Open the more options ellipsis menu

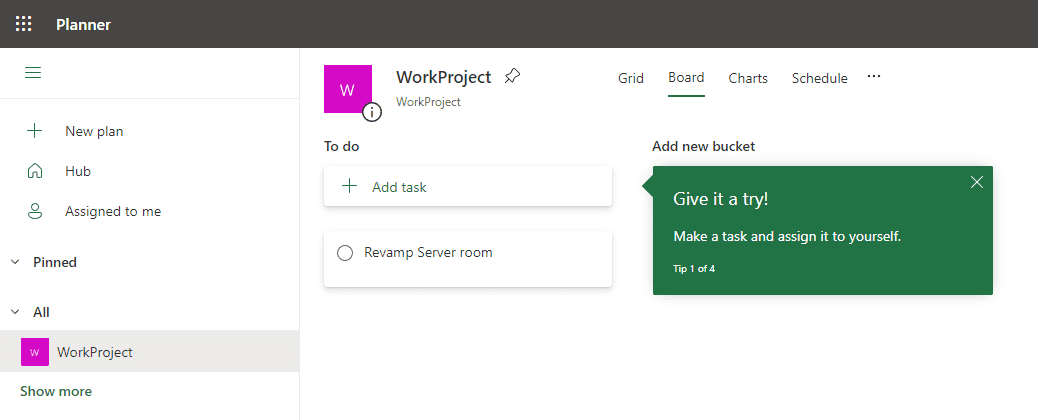coord(874,77)
